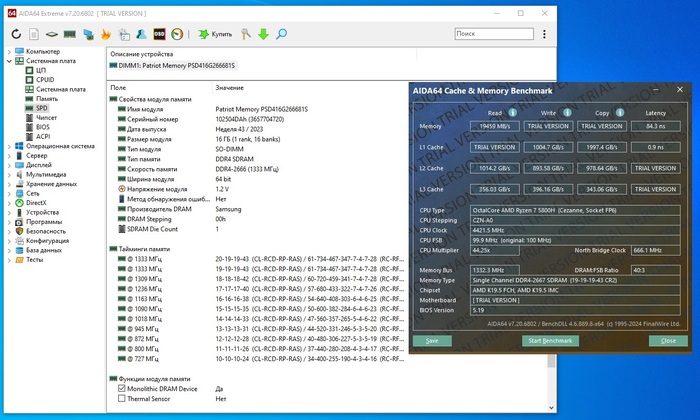The image size is (700, 420).
Task: Select CPUID in the sidebar tree
Action: pyautogui.click(x=46, y=80)
